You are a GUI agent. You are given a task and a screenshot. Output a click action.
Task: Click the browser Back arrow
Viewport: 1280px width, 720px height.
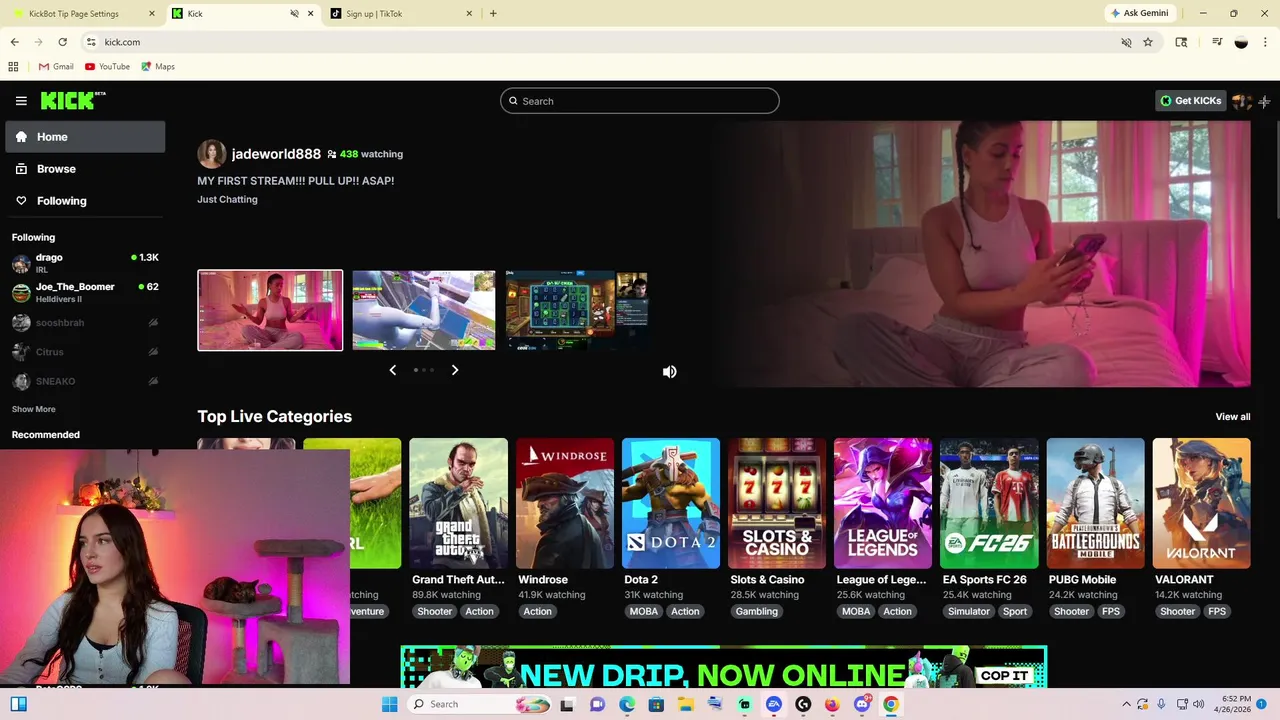click(15, 42)
